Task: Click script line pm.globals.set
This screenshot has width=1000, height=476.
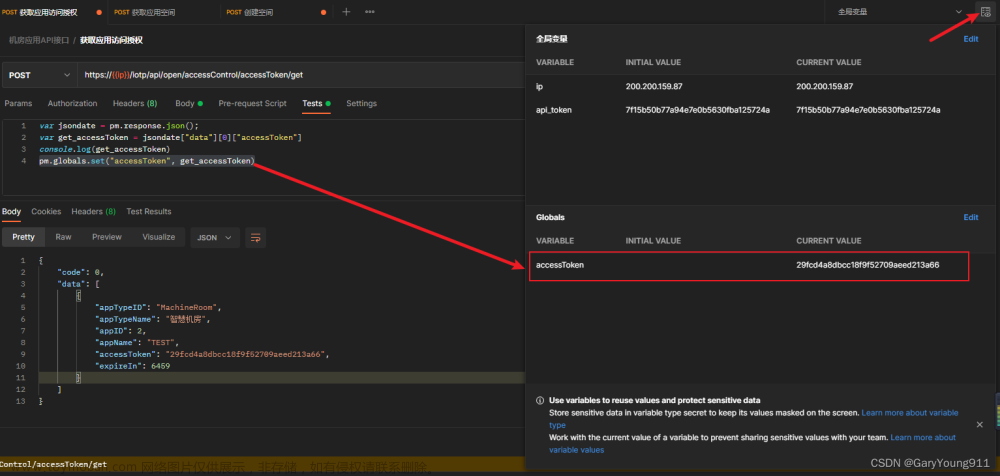Action: pyautogui.click(x=147, y=161)
